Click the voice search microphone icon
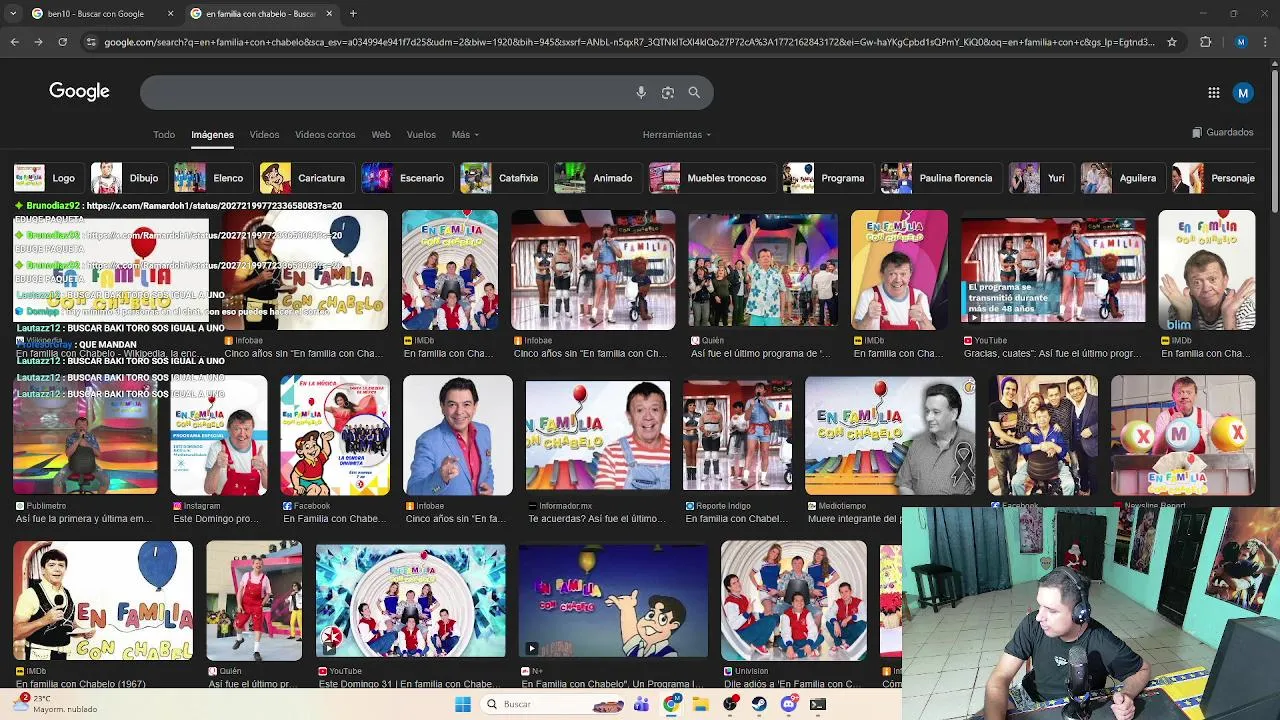Image resolution: width=1280 pixels, height=720 pixels. click(x=641, y=92)
